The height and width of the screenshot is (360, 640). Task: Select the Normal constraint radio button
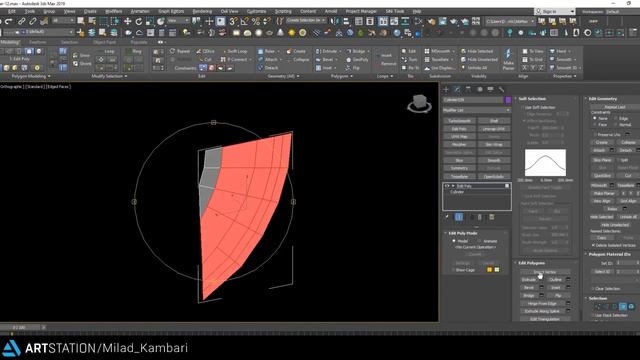pyautogui.click(x=615, y=124)
